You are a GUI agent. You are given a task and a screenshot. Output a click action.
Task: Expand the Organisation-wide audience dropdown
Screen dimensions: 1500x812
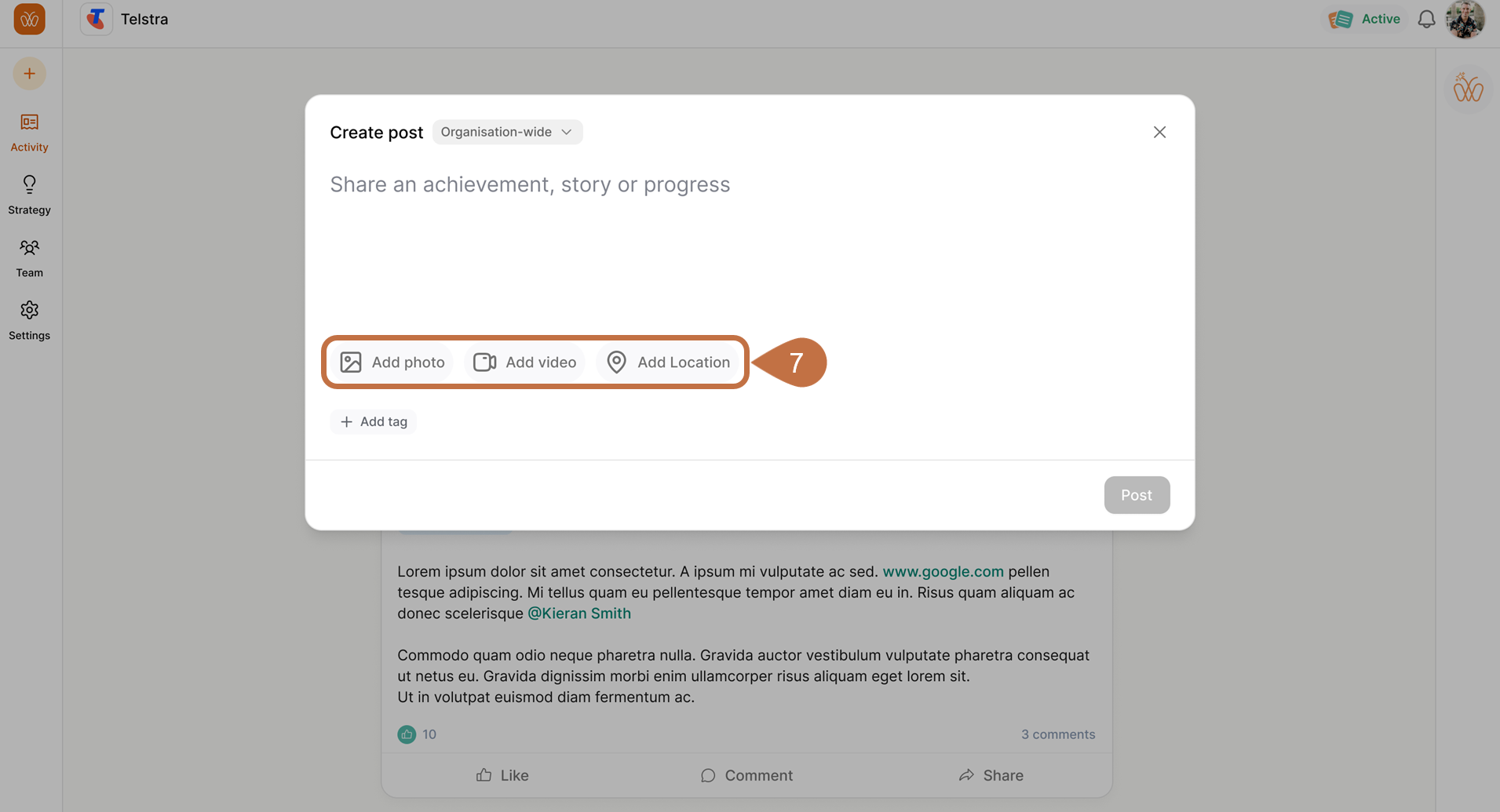[507, 132]
